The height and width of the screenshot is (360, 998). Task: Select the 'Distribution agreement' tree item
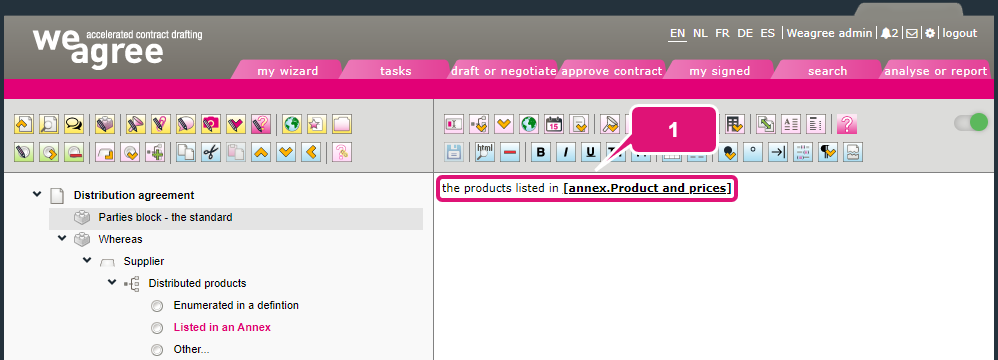pos(134,195)
